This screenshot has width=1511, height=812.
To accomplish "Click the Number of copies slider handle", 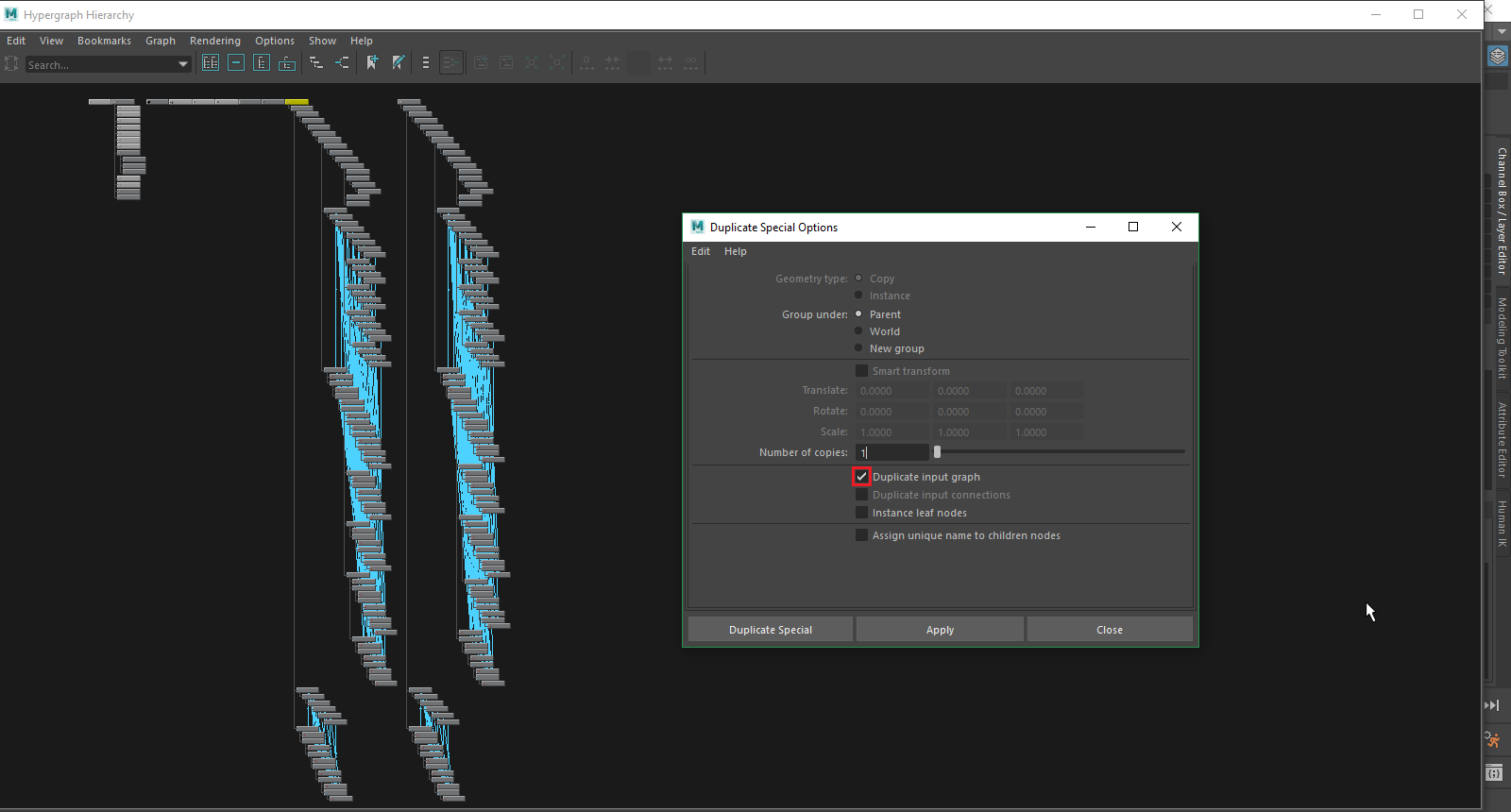I will (x=937, y=452).
